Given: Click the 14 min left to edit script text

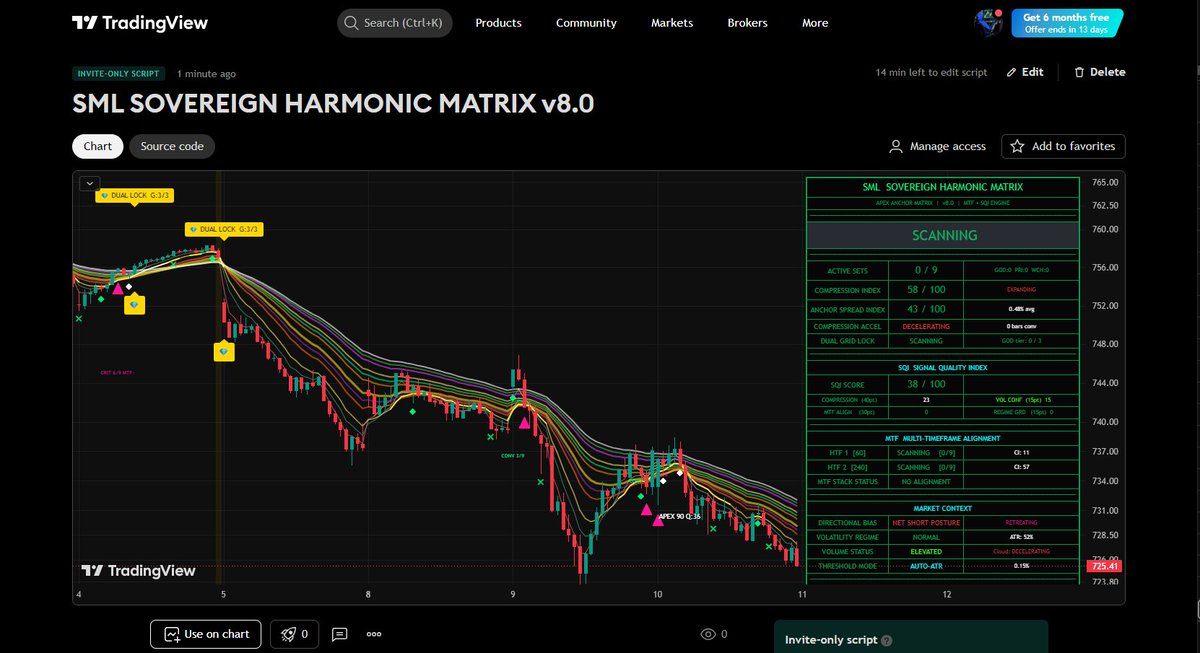Looking at the screenshot, I should 931,72.
